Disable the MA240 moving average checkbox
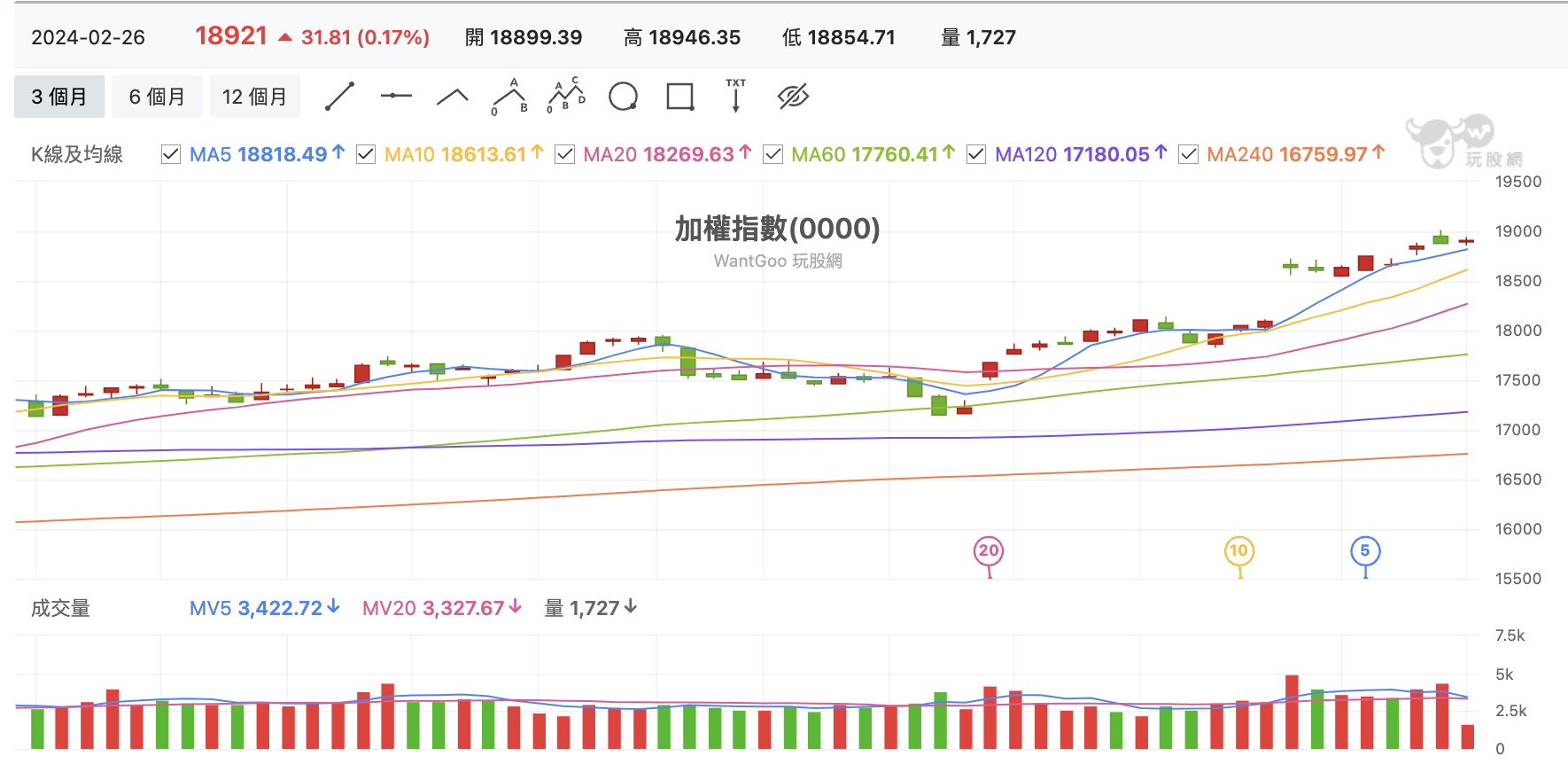This screenshot has height=764, width=1568. 1188,154
